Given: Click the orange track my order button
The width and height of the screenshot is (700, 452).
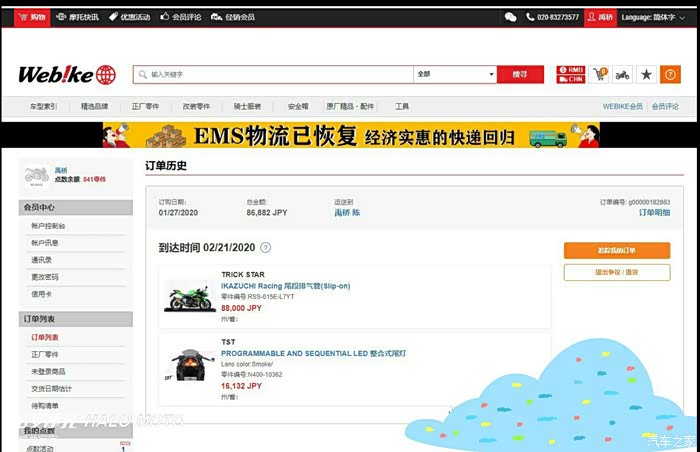Looking at the screenshot, I should click(616, 250).
